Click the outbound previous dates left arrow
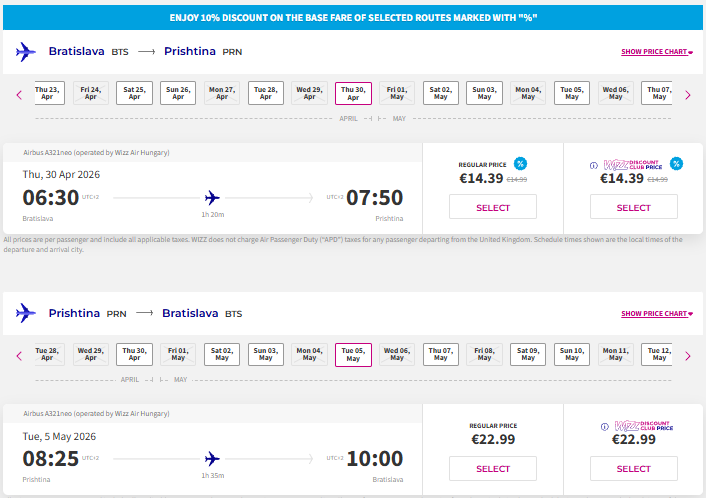This screenshot has width=706, height=498. [19, 95]
